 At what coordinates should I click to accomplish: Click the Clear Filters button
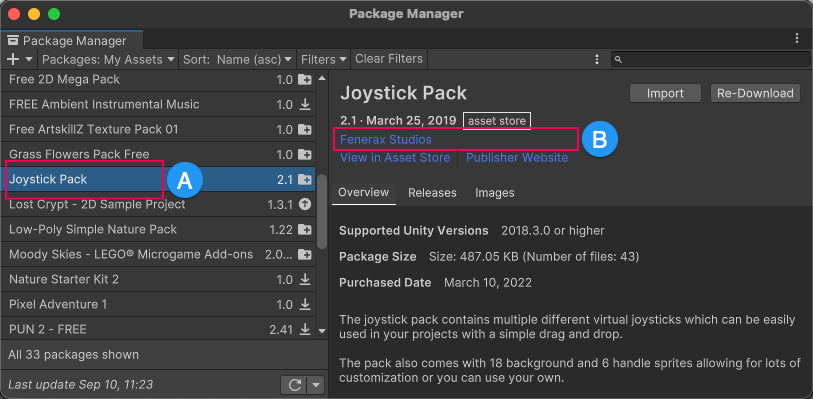389,59
